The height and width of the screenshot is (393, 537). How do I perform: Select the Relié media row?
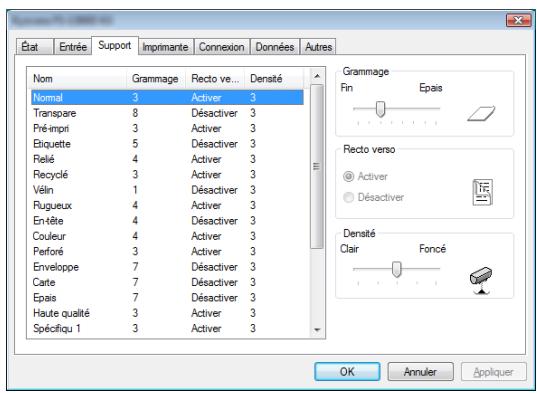(x=167, y=159)
